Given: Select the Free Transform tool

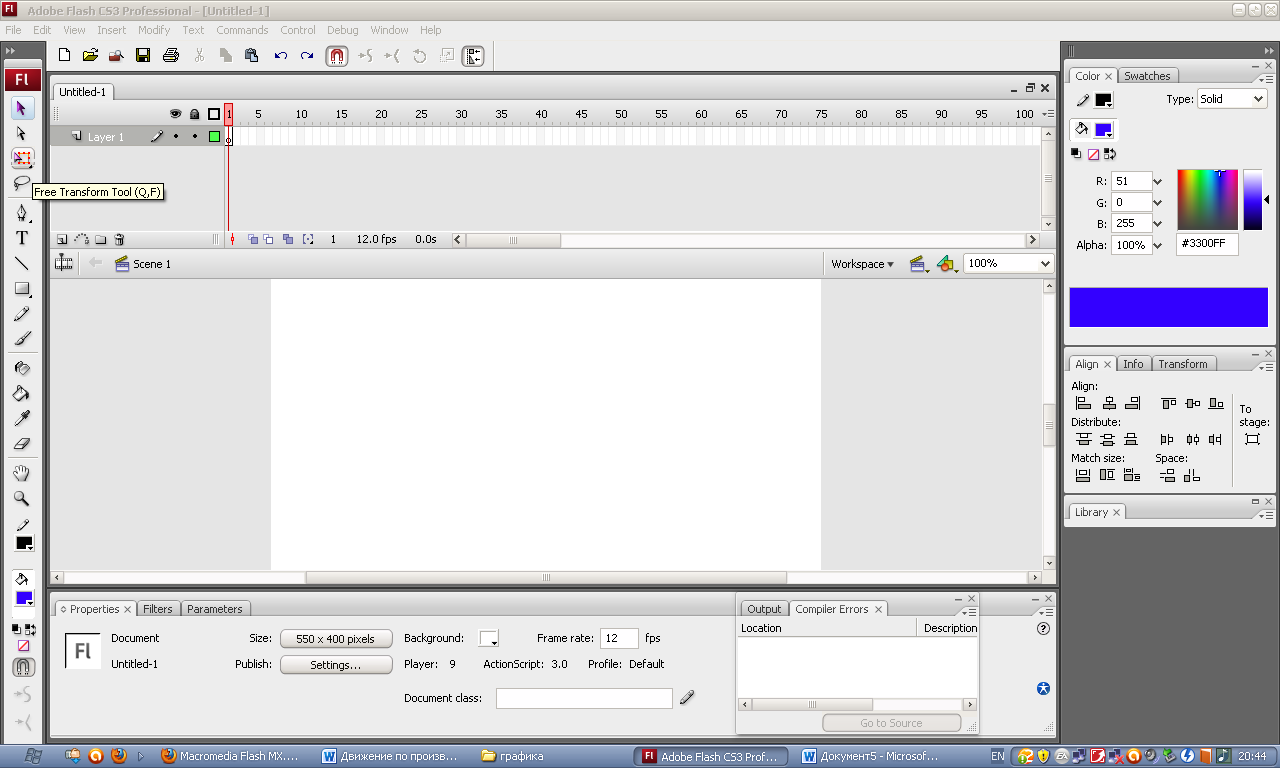Looking at the screenshot, I should tap(22, 158).
